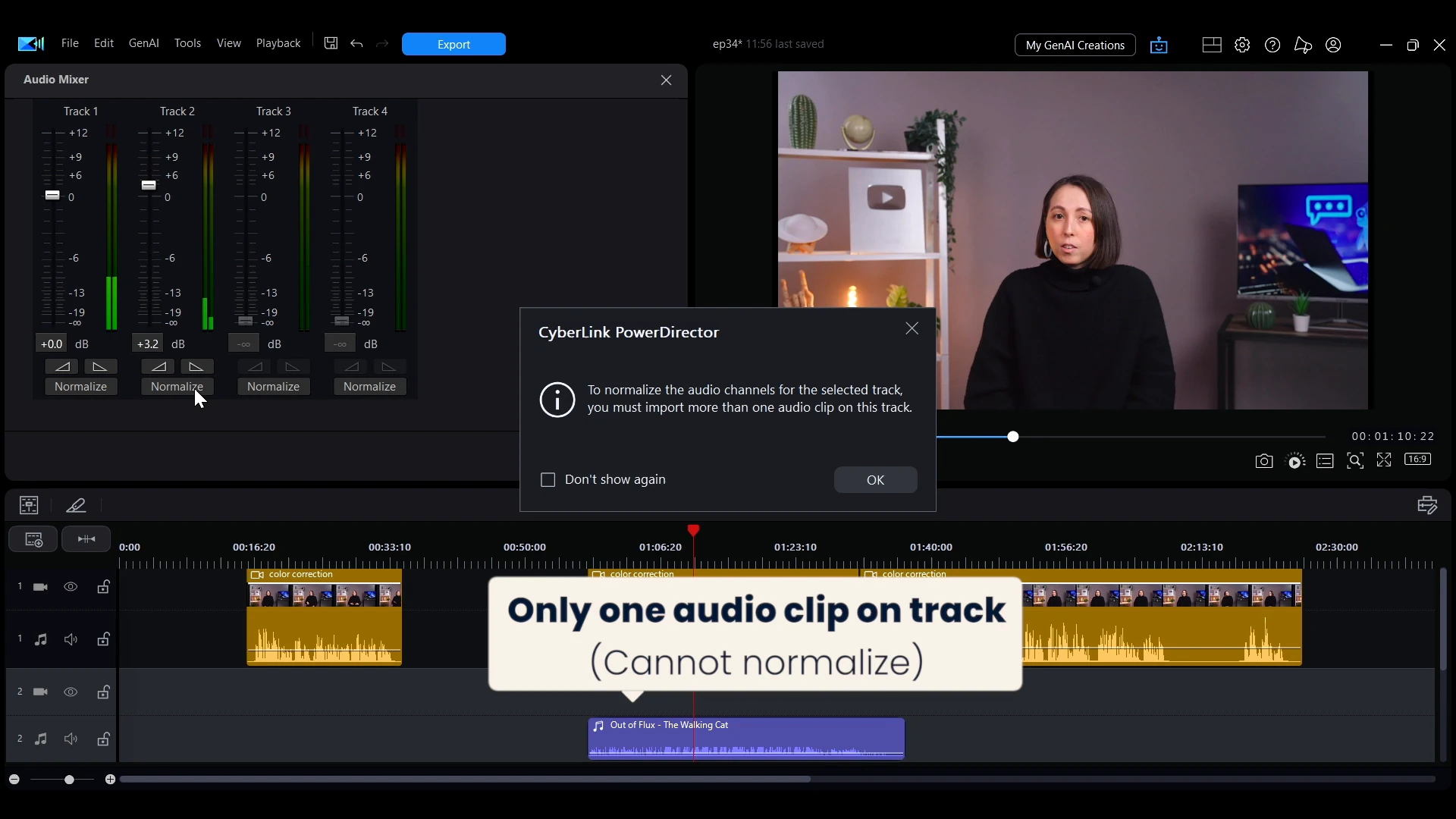
Task: Open the Playback menu
Action: [278, 43]
